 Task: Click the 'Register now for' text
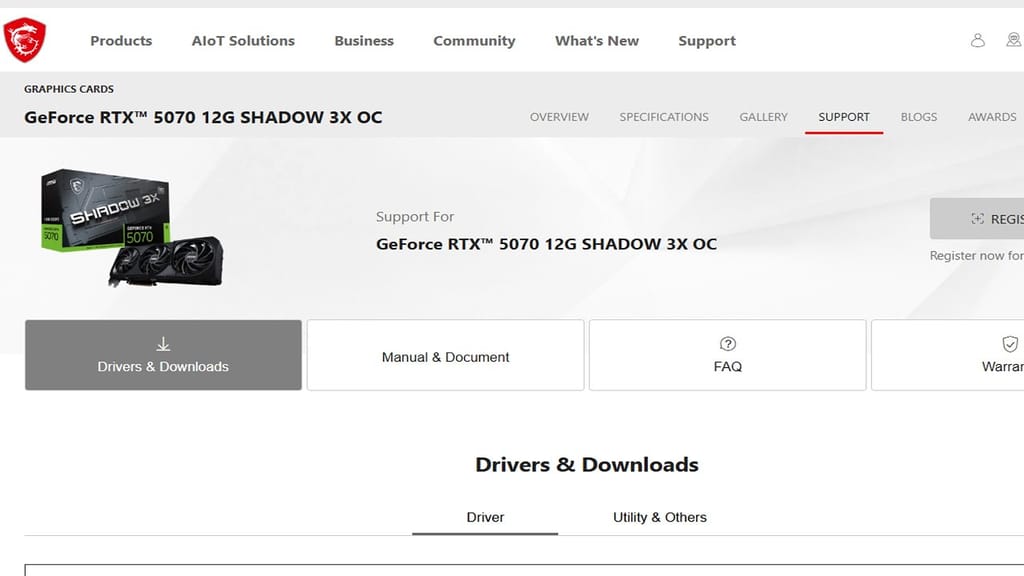coord(976,256)
